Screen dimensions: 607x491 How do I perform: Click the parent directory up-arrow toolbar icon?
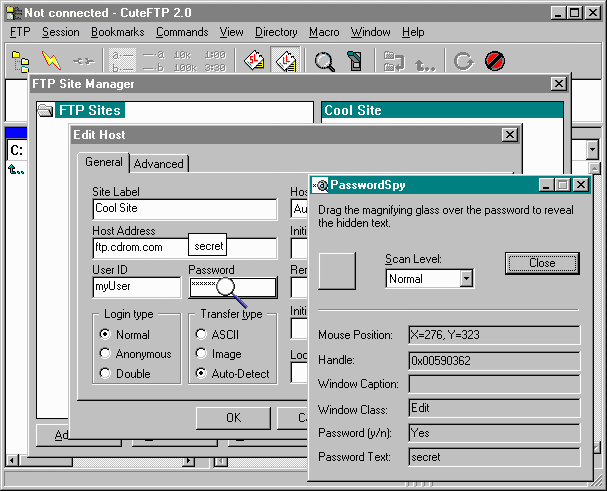point(425,65)
